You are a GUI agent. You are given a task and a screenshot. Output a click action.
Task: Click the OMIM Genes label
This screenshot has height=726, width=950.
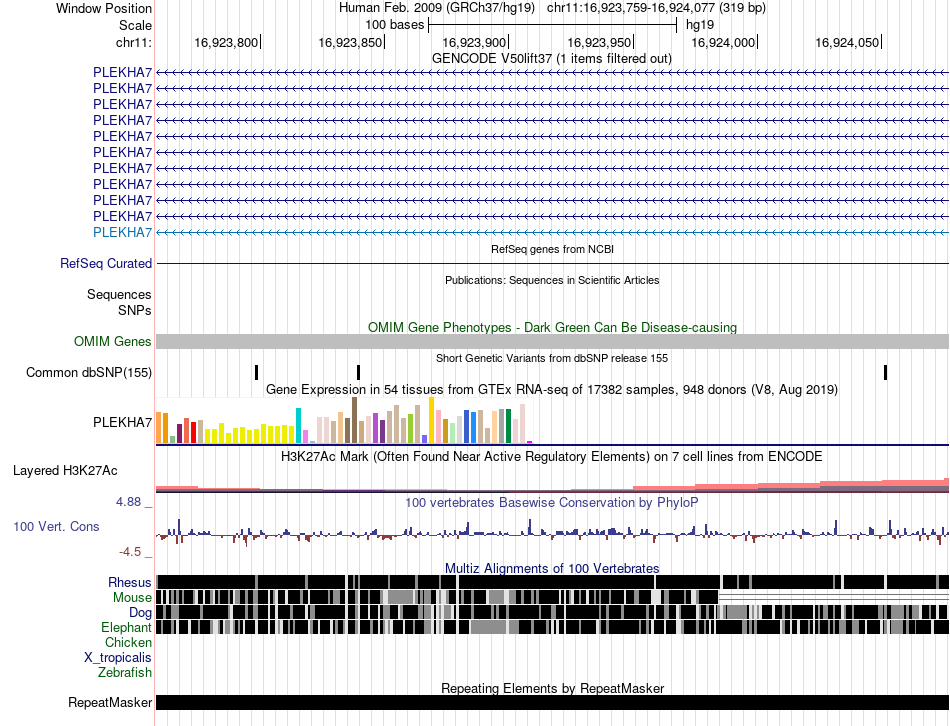click(113, 341)
